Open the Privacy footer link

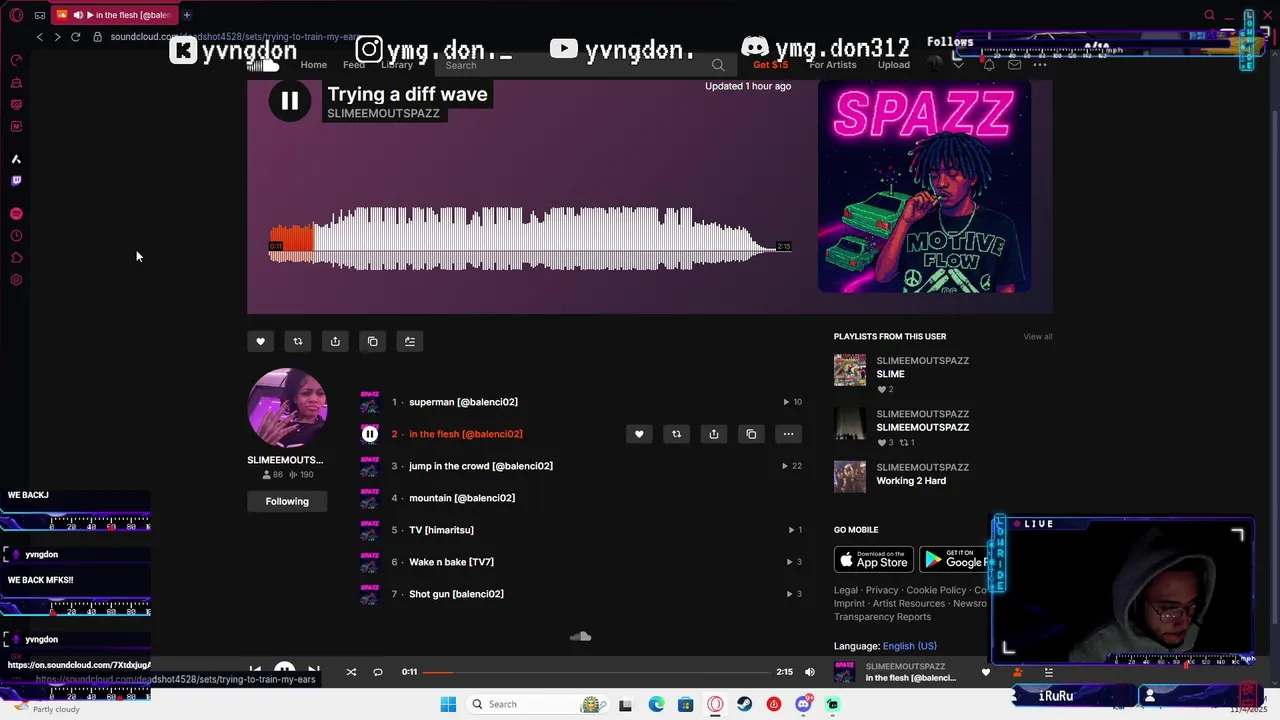882,590
